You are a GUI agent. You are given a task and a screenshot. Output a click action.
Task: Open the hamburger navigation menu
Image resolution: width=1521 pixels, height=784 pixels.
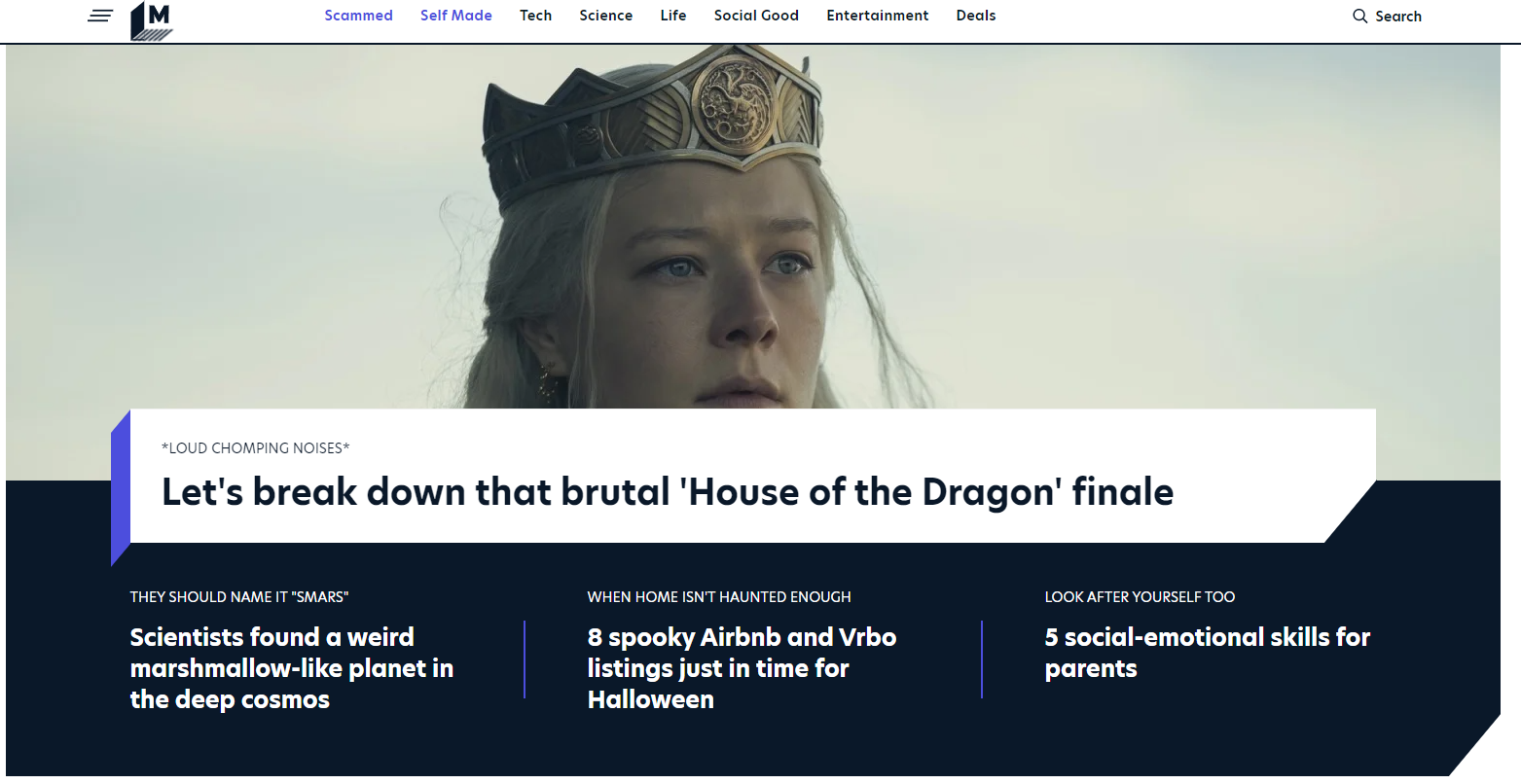[x=100, y=17]
